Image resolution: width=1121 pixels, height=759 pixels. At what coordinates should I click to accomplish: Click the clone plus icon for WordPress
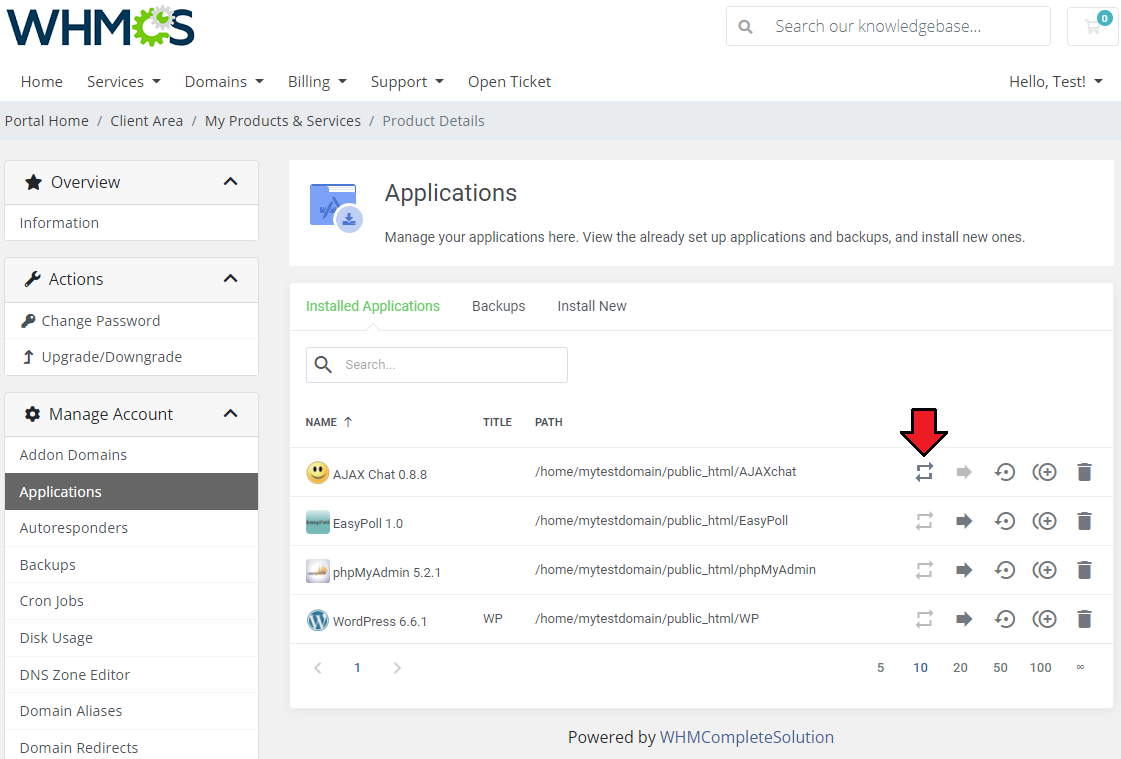point(1045,619)
